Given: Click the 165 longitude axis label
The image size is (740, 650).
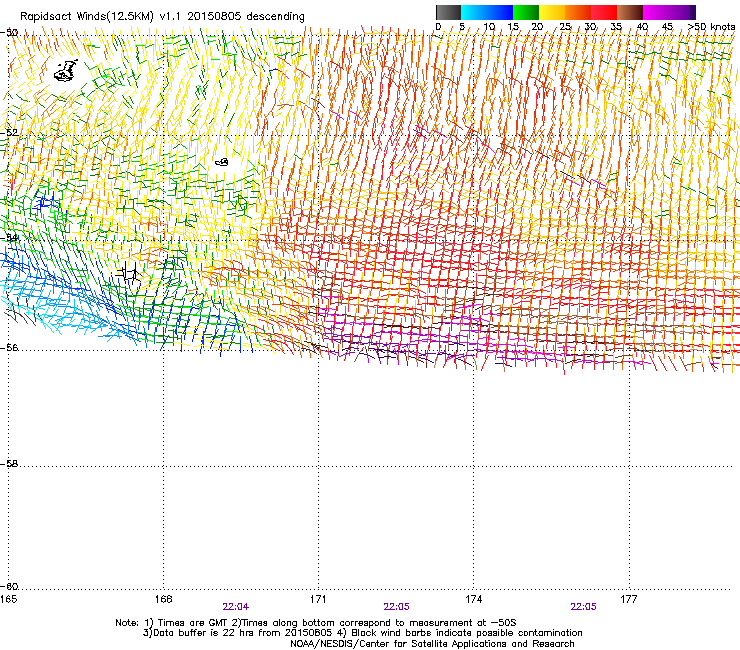Looking at the screenshot, I should click(x=8, y=599).
